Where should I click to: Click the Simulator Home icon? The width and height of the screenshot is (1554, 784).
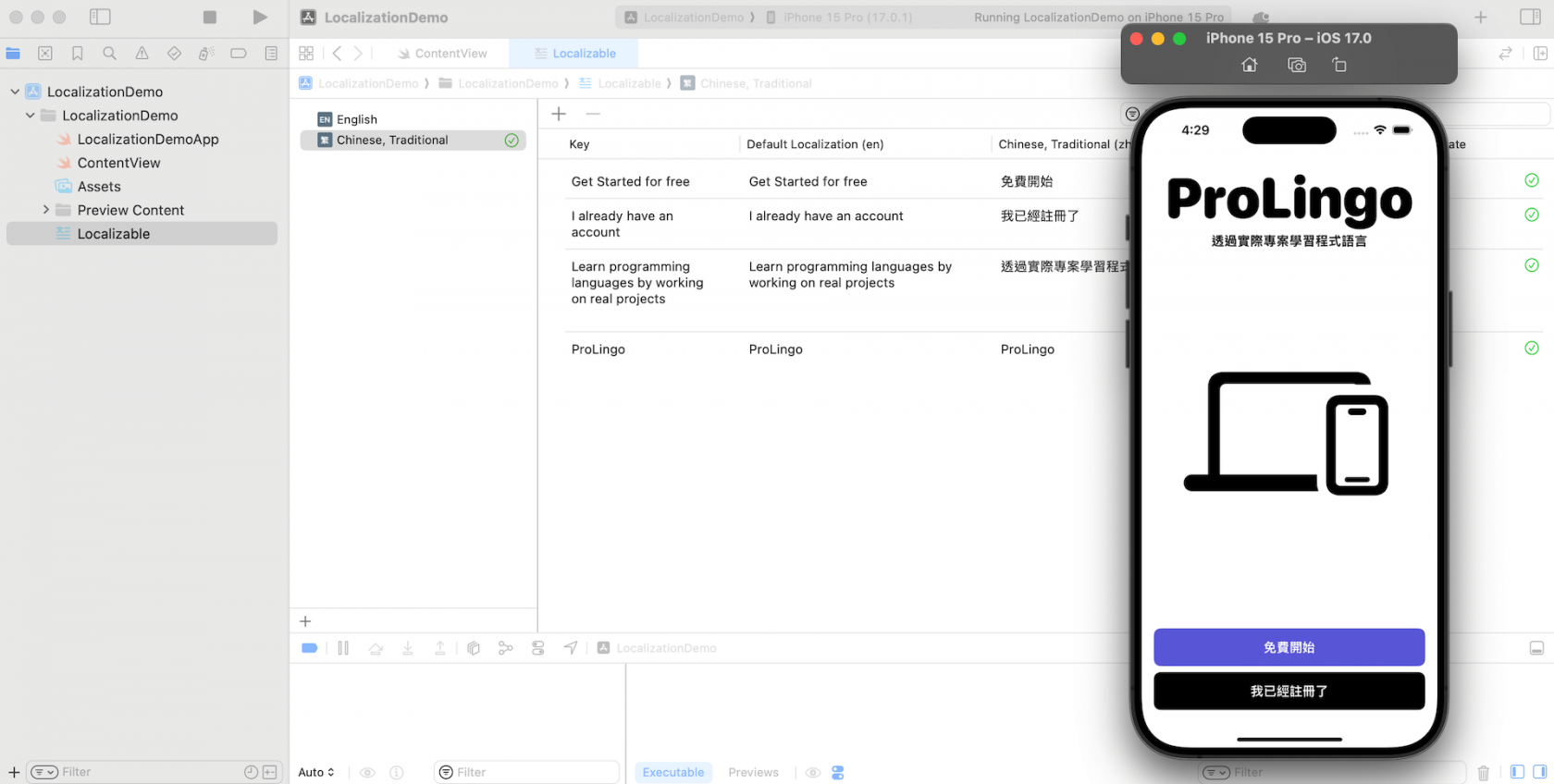[1250, 65]
